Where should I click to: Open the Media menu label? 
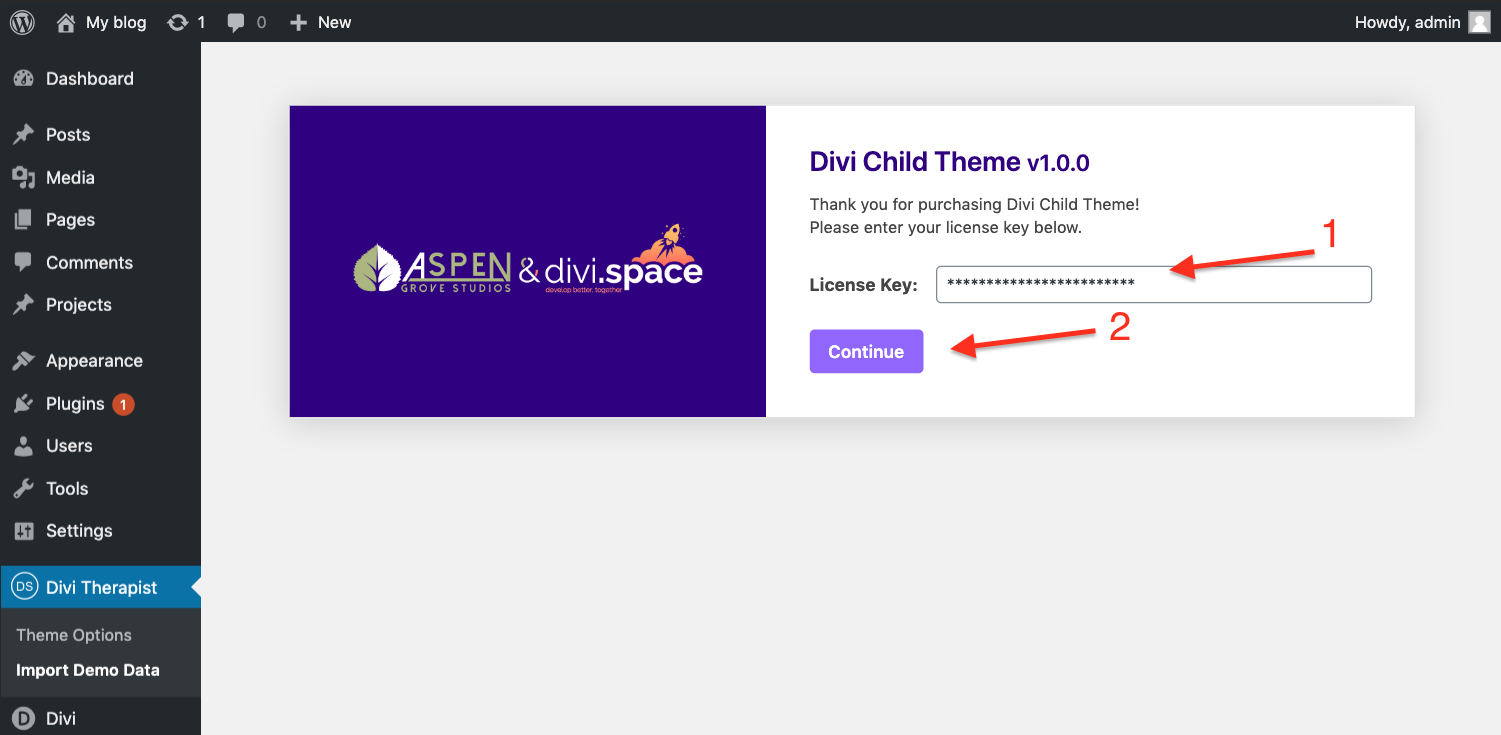(x=70, y=178)
